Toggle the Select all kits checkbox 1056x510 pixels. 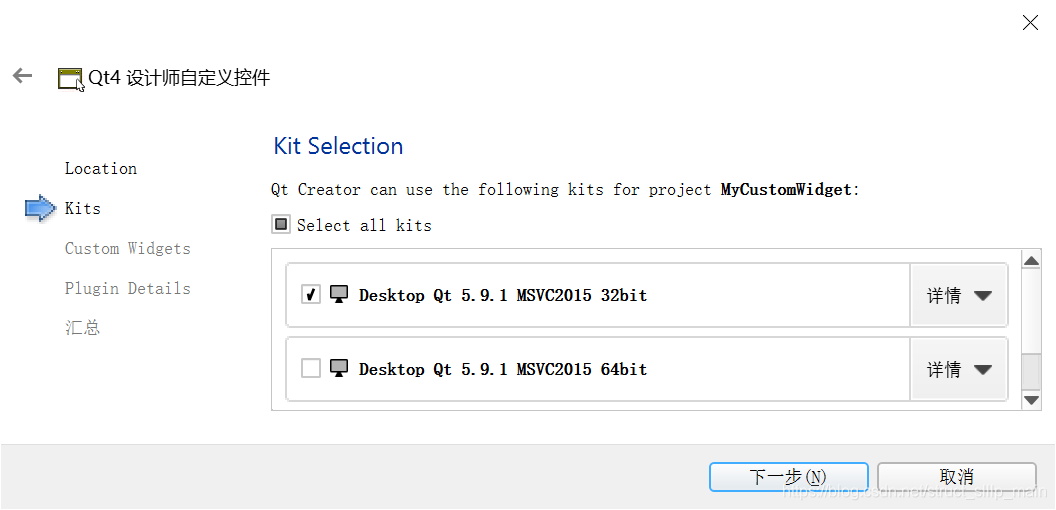pos(281,225)
